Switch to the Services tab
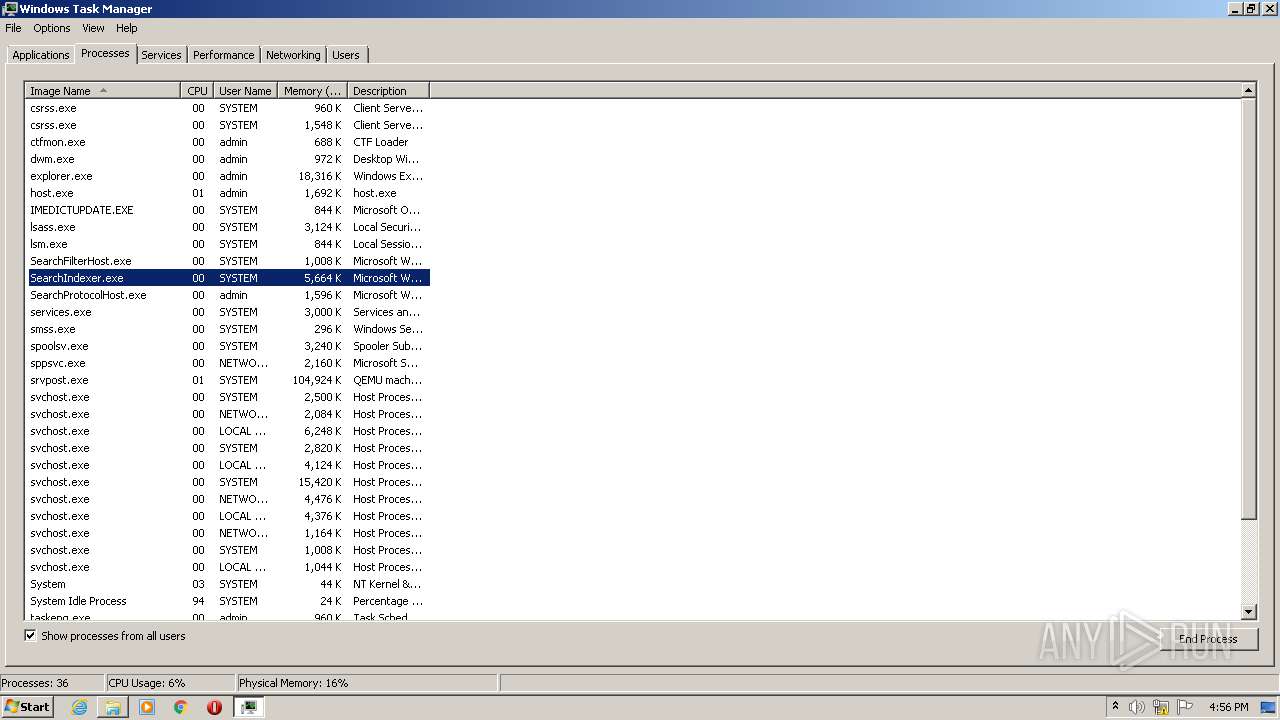 pos(161,55)
